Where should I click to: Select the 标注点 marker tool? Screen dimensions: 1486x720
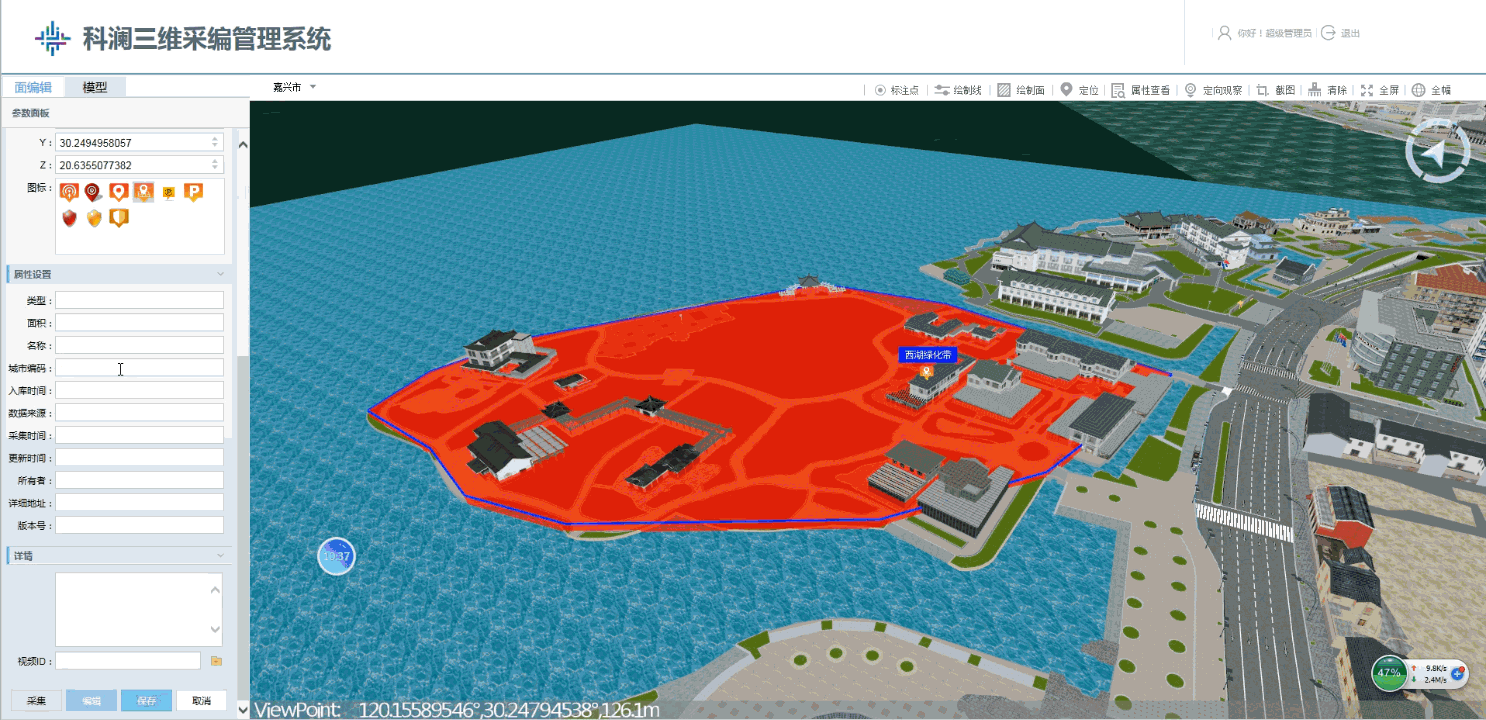click(x=896, y=90)
